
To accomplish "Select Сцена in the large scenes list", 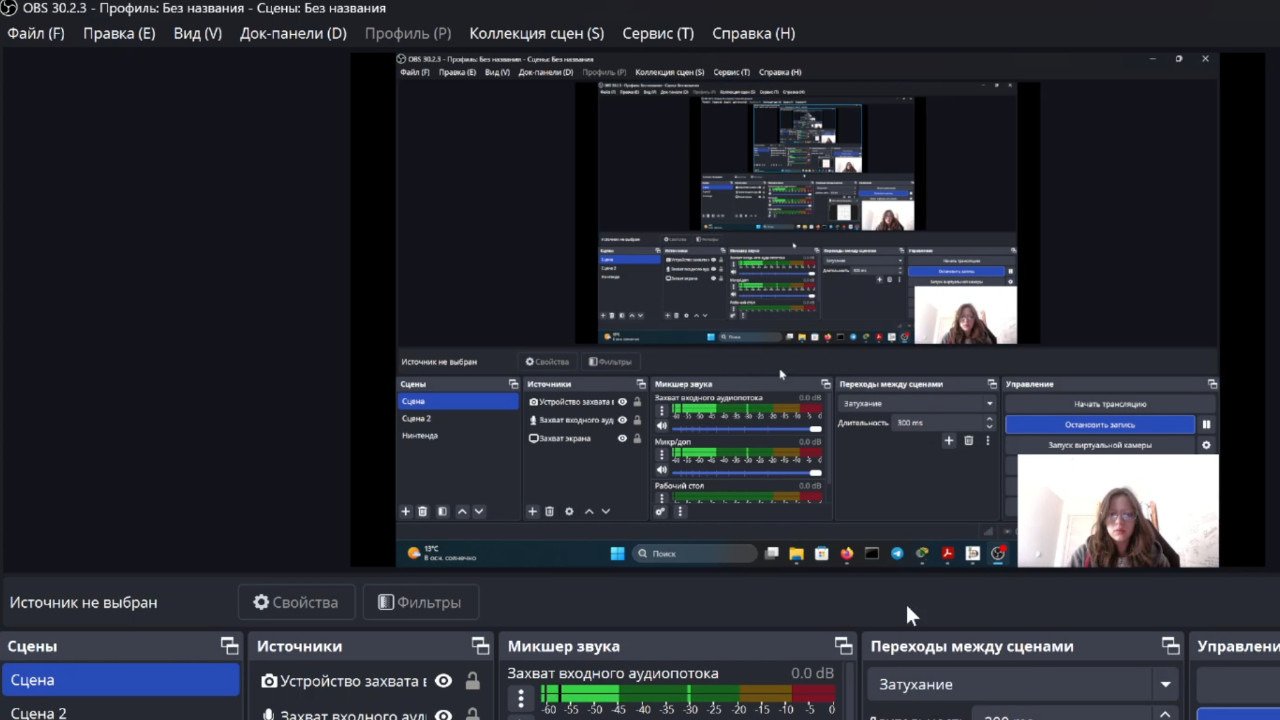I will click(121, 680).
